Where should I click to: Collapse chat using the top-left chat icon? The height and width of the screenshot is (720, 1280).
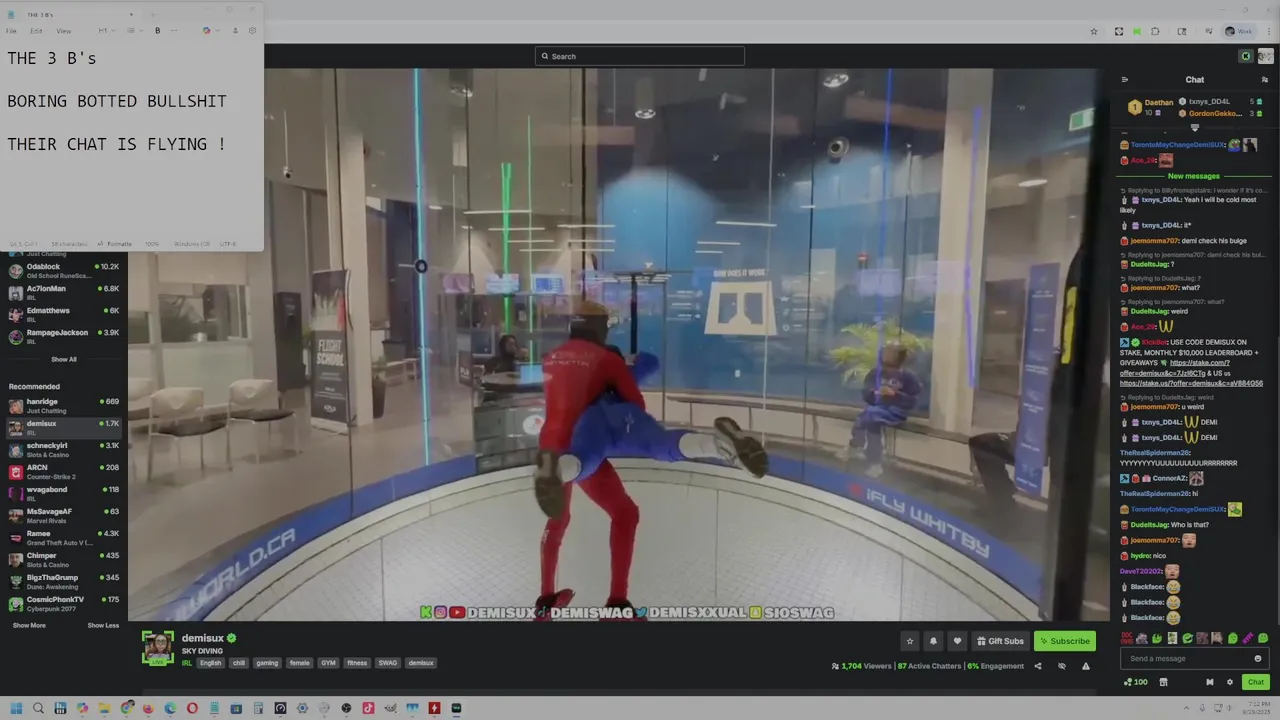coord(1125,80)
